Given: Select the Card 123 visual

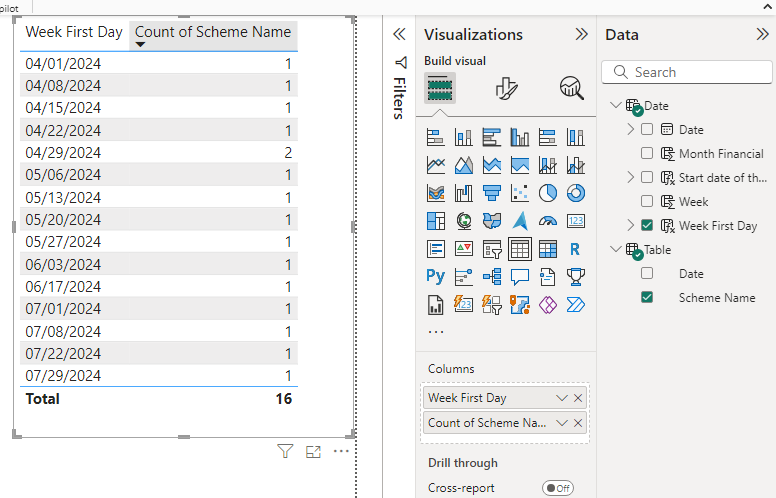Looking at the screenshot, I should pyautogui.click(x=576, y=221).
